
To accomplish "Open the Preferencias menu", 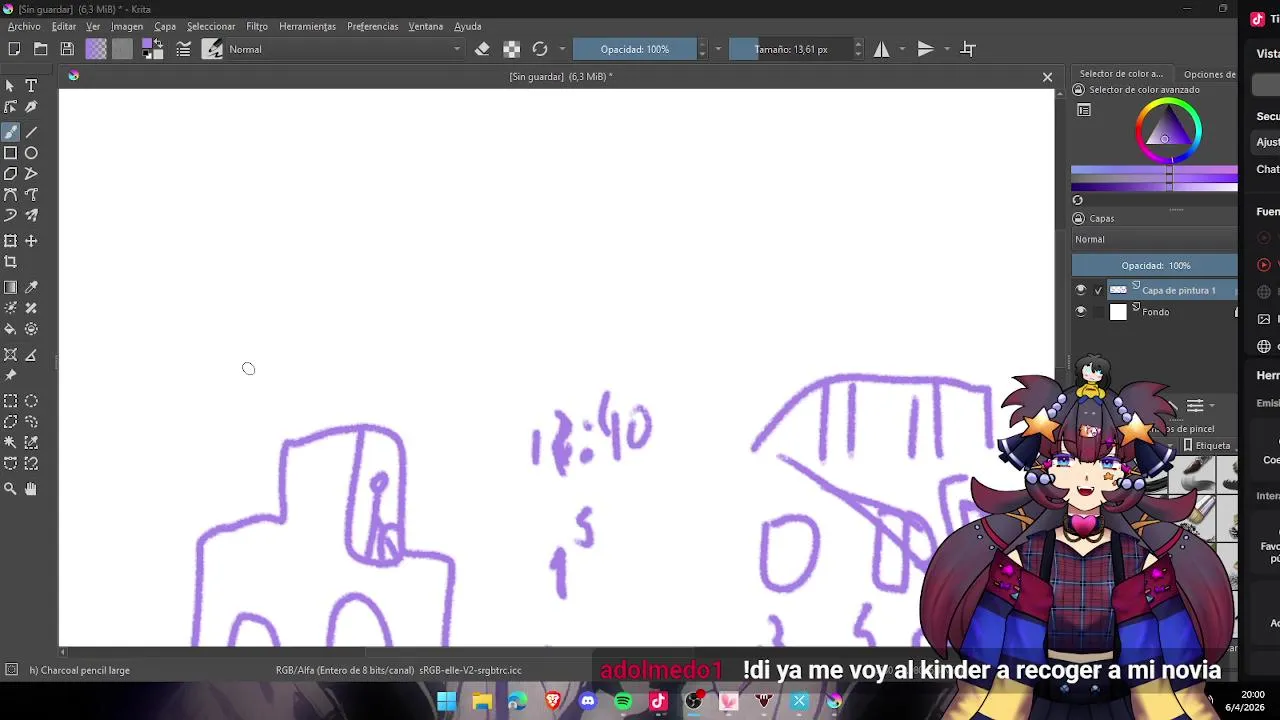I will tap(373, 27).
